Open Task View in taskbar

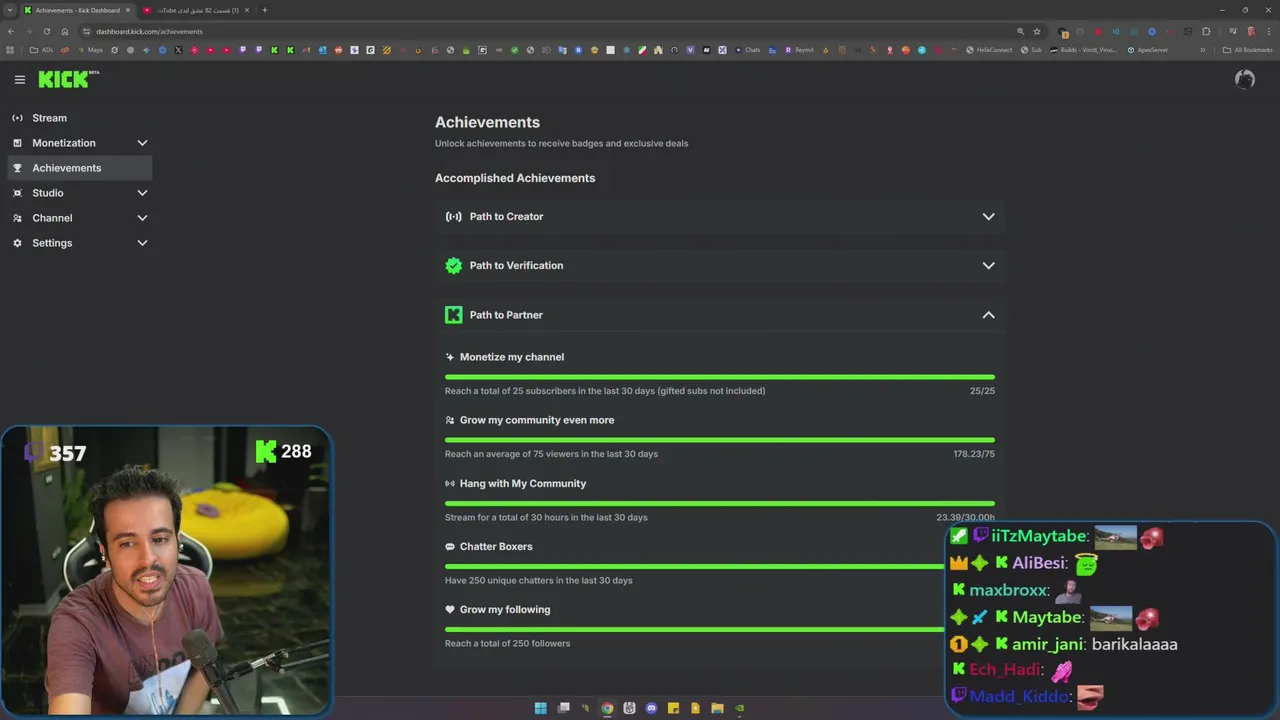point(563,708)
